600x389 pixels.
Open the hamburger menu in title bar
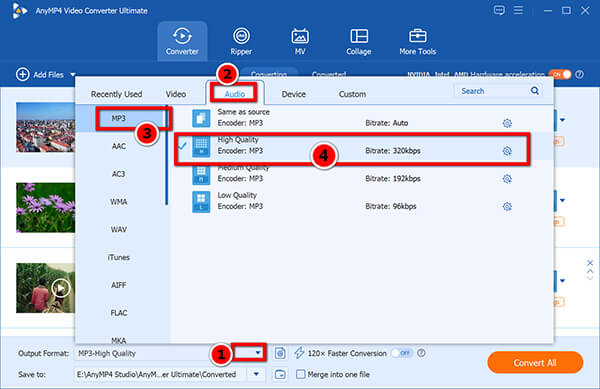coord(518,10)
